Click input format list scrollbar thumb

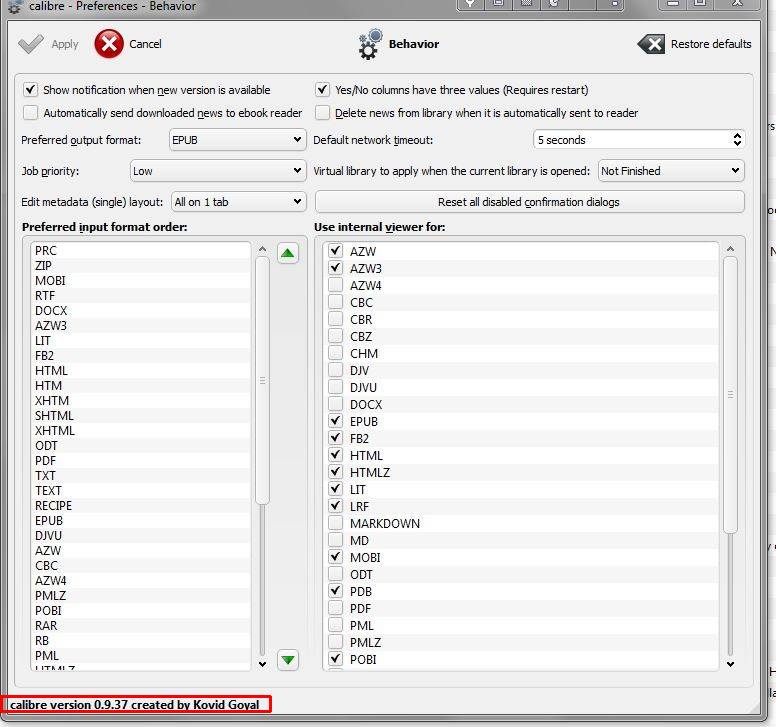(x=262, y=381)
